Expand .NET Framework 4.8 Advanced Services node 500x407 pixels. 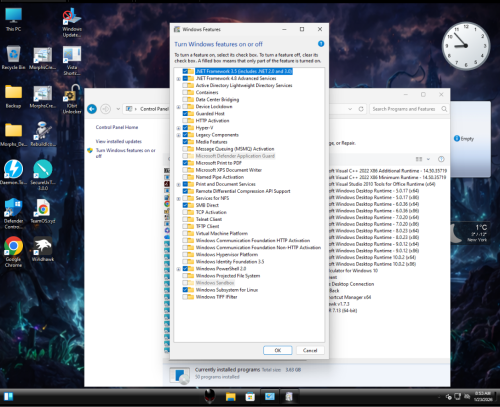pos(178,79)
